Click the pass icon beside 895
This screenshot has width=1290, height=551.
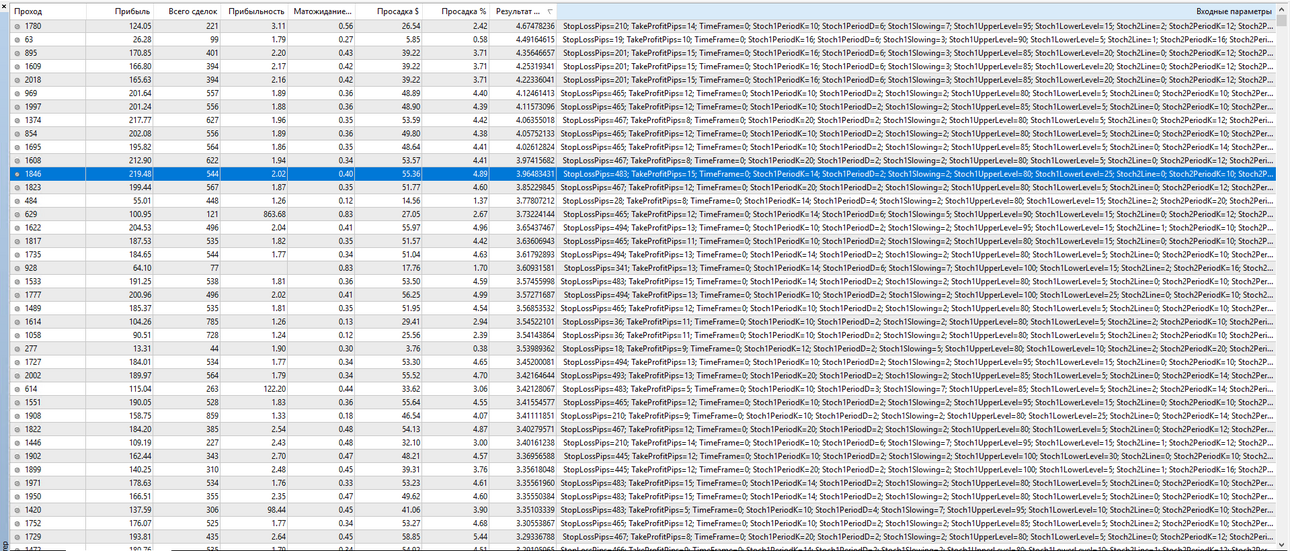[17, 52]
